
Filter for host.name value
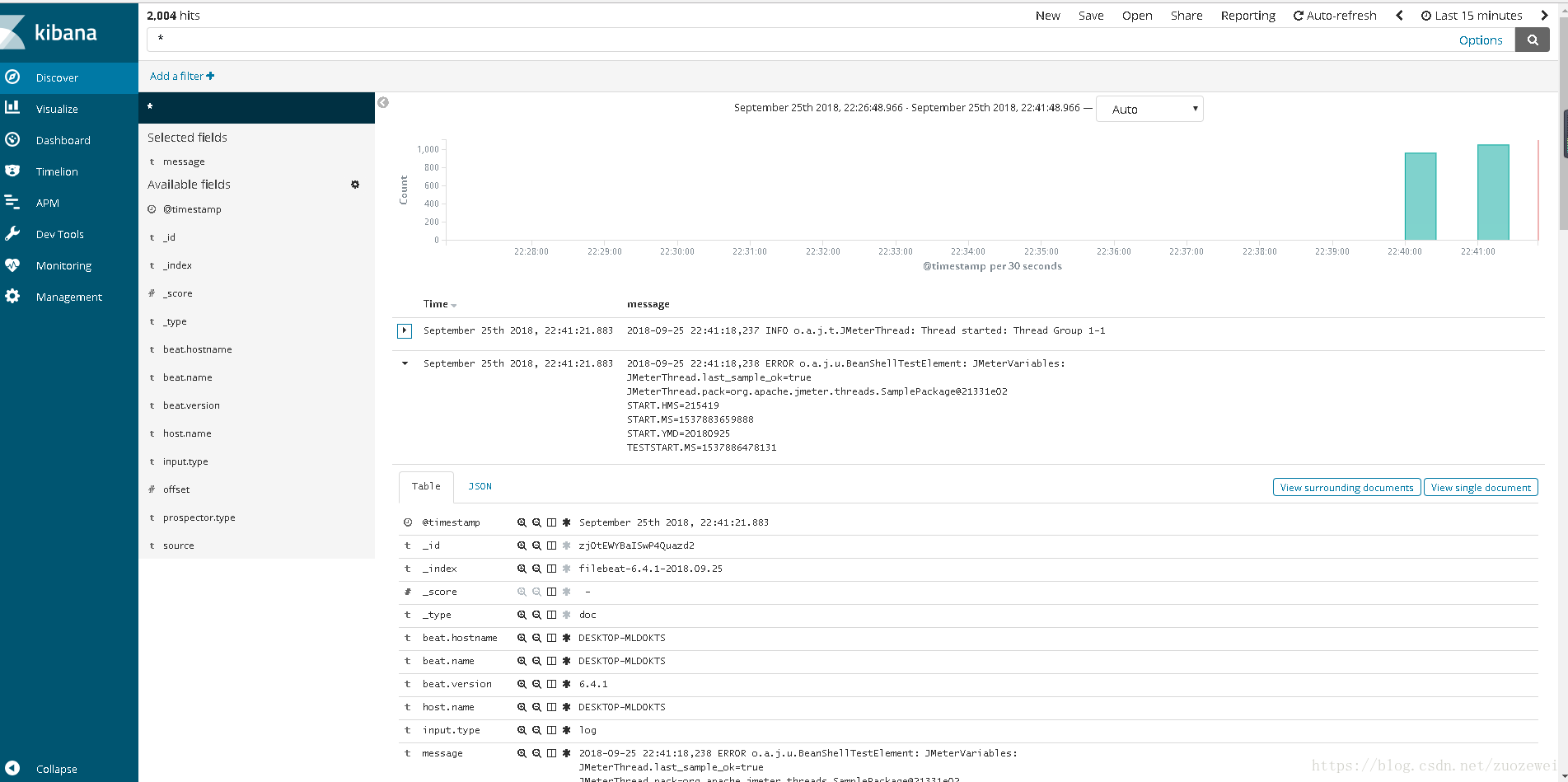(522, 707)
